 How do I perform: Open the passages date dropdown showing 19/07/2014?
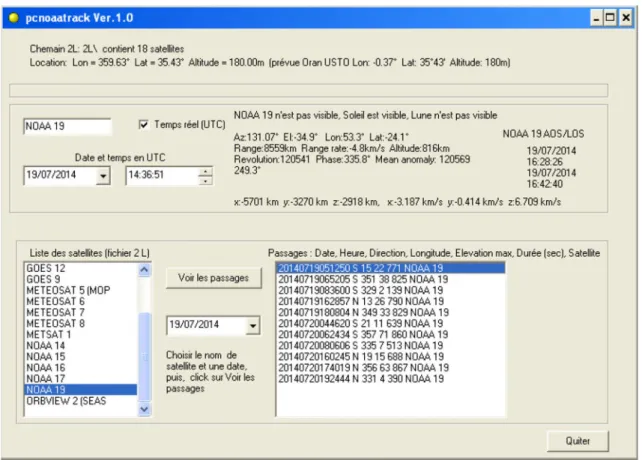coord(253,326)
